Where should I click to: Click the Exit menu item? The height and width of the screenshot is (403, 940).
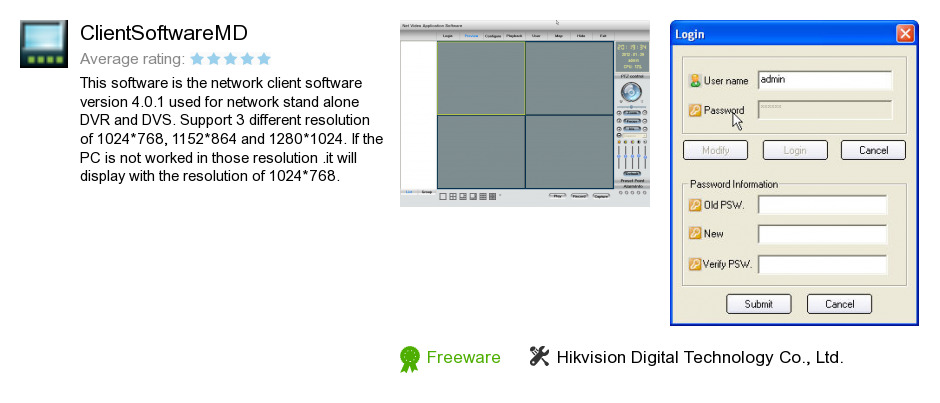(602, 36)
